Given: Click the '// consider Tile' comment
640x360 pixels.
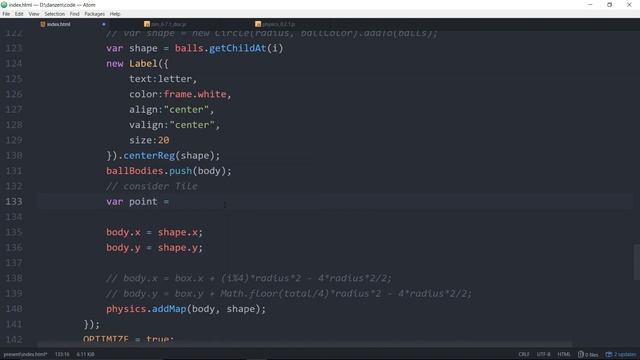Looking at the screenshot, I should pyautogui.click(x=152, y=187).
